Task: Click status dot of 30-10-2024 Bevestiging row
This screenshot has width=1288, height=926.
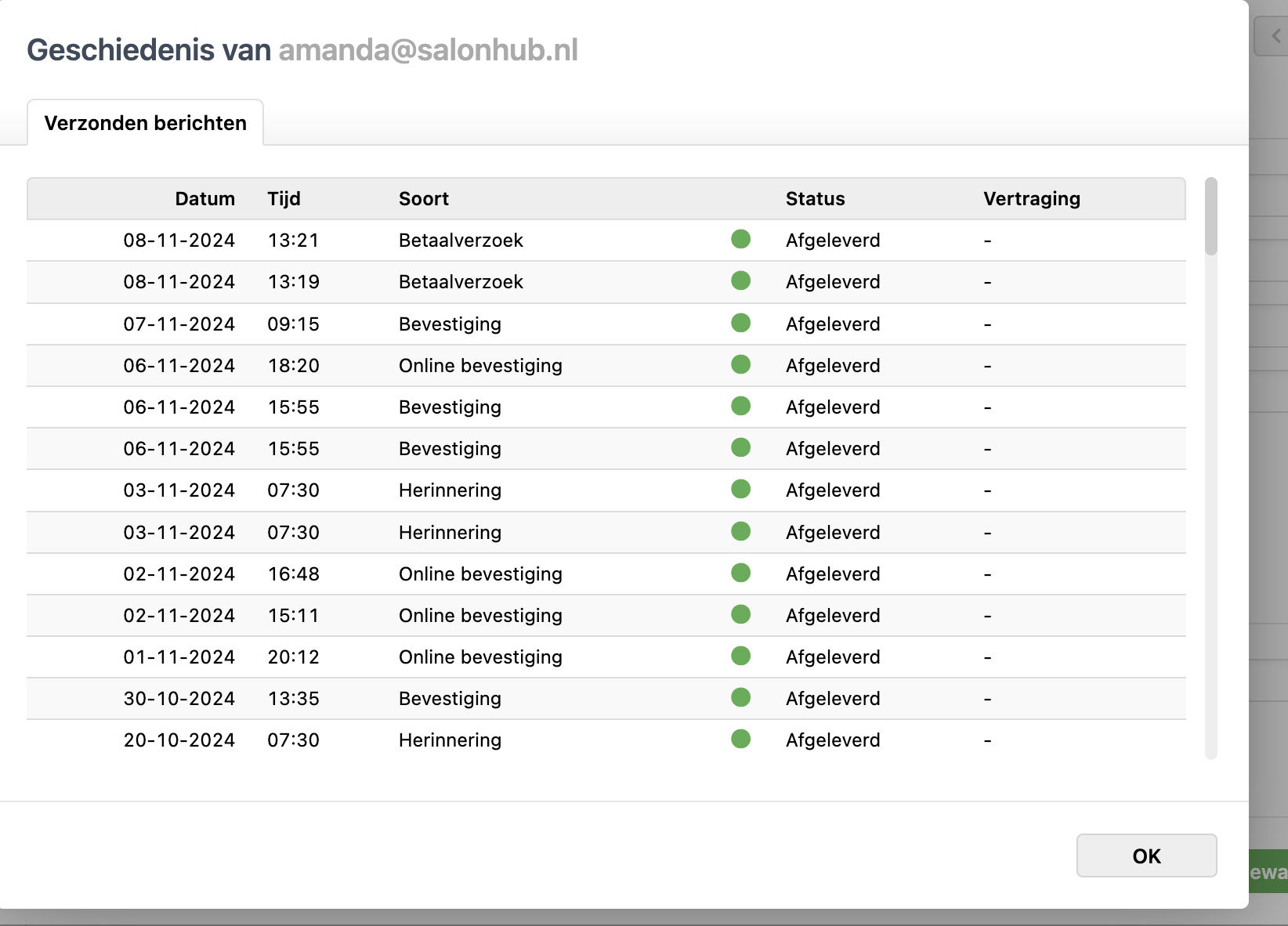Action: point(740,697)
